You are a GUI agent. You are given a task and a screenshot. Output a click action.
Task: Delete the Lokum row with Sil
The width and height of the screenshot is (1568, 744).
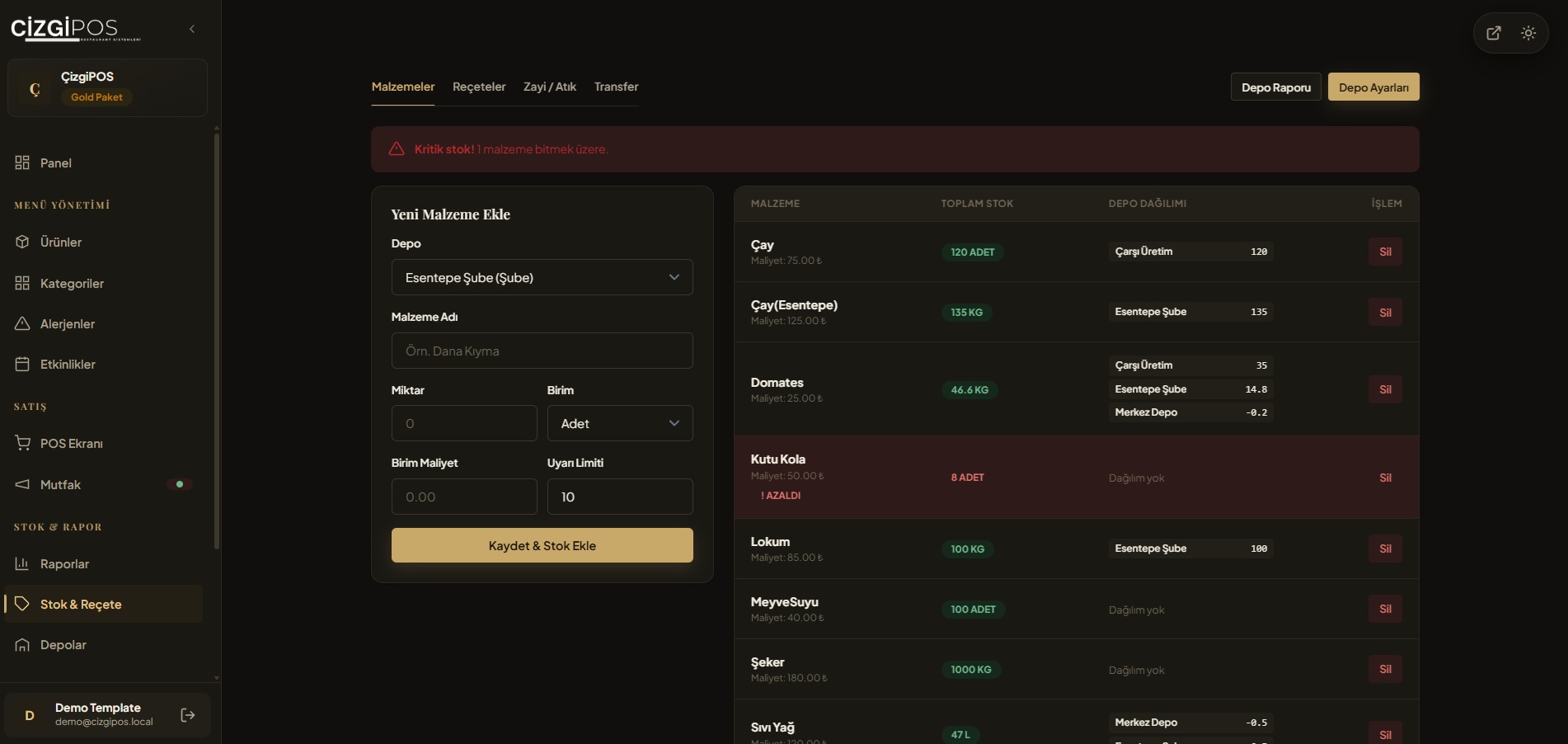point(1385,549)
